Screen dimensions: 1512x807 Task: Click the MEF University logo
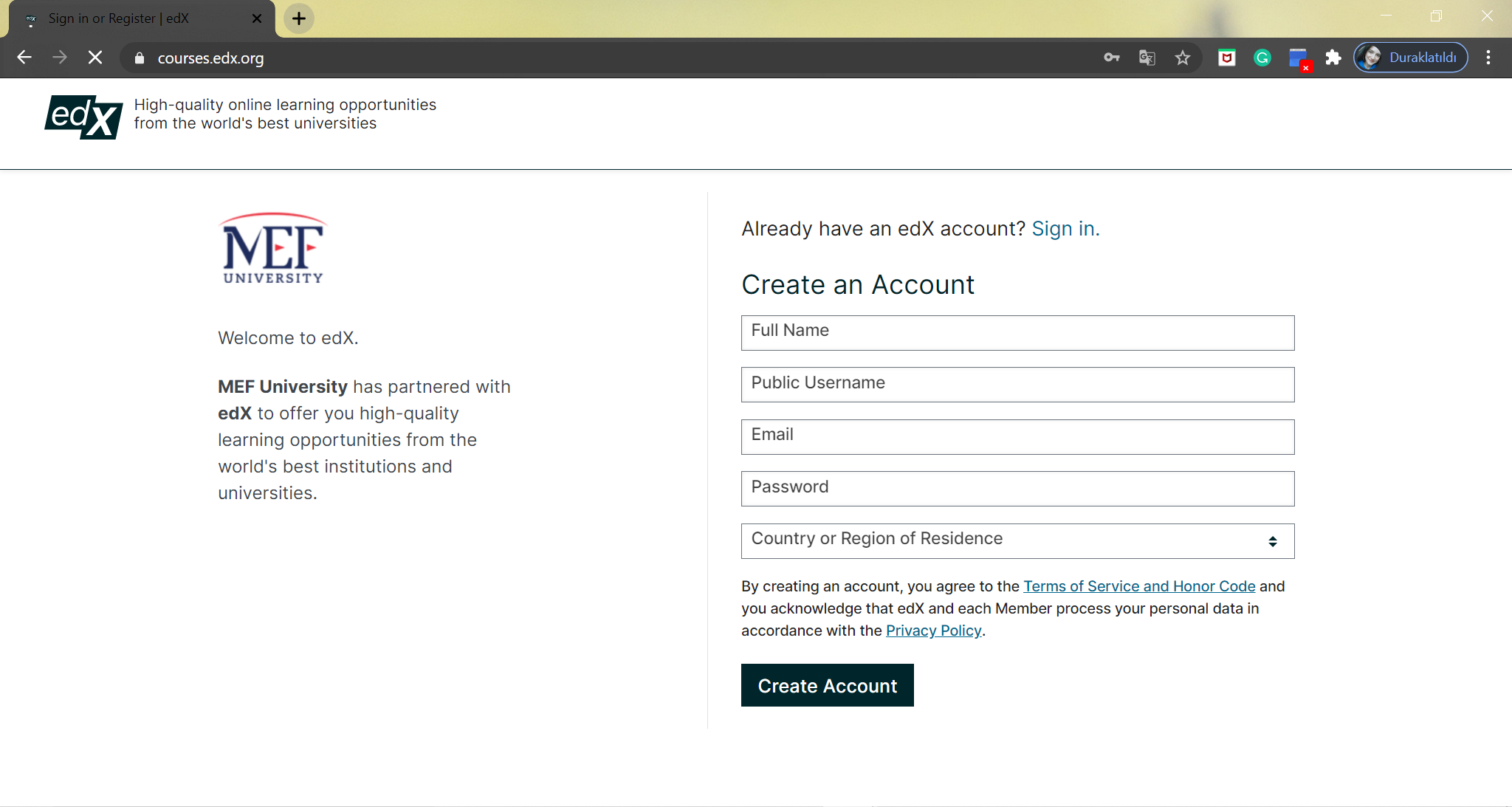tap(273, 249)
